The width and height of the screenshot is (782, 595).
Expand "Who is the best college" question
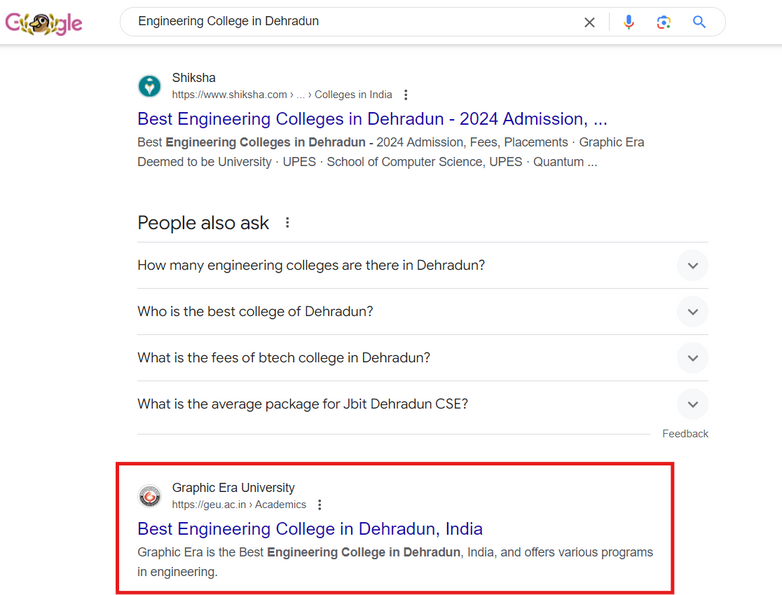tap(692, 312)
